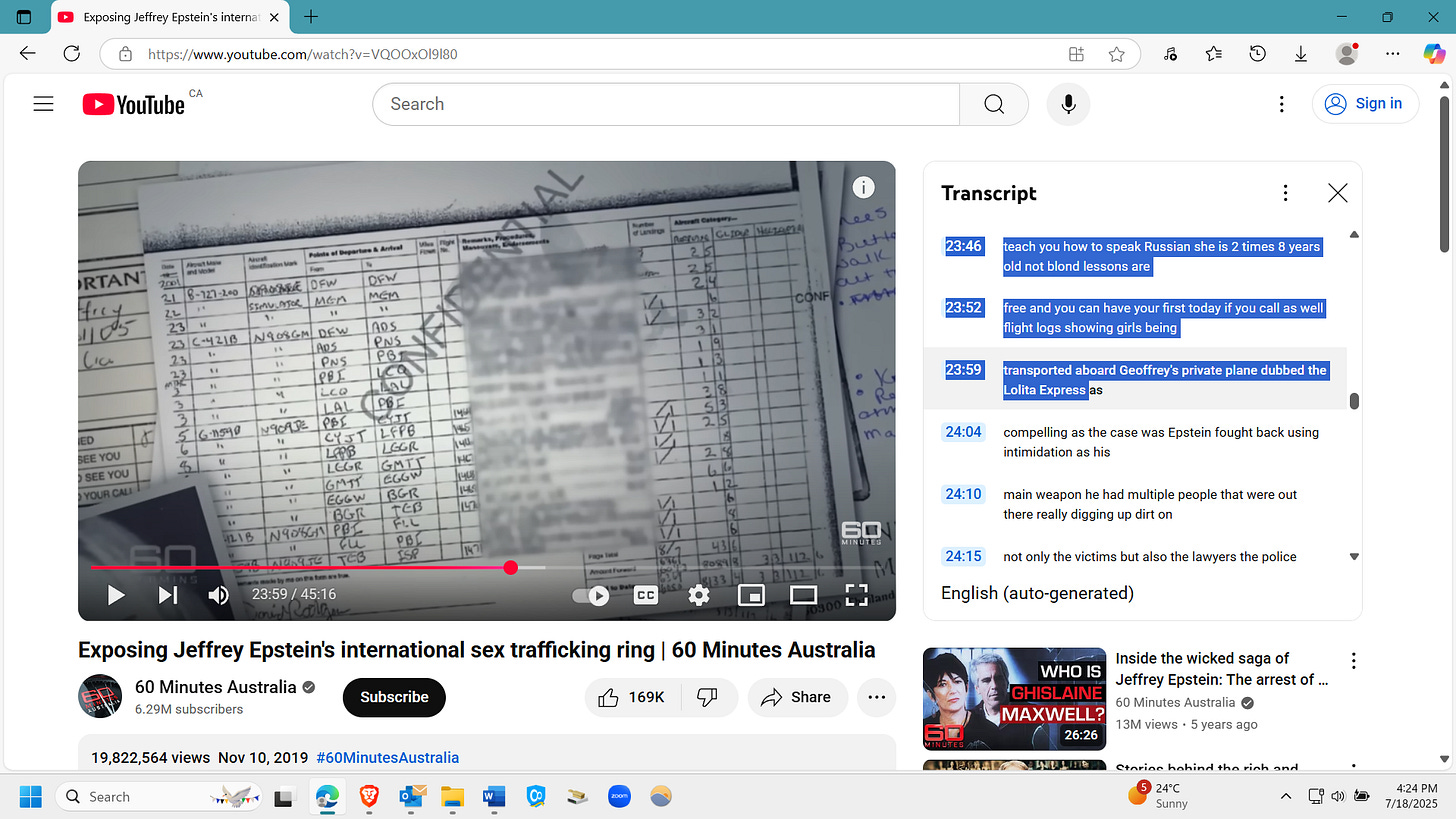Open YouTube settings three-dot menu near Sign in
1456x819 pixels.
pos(1282,104)
